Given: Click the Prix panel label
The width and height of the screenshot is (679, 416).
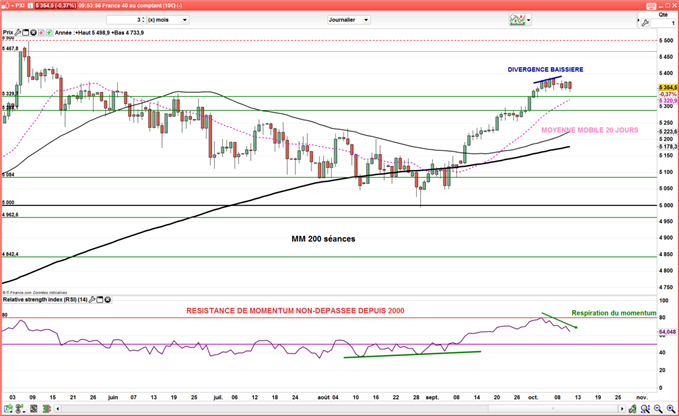Looking at the screenshot, I should tap(8, 32).
